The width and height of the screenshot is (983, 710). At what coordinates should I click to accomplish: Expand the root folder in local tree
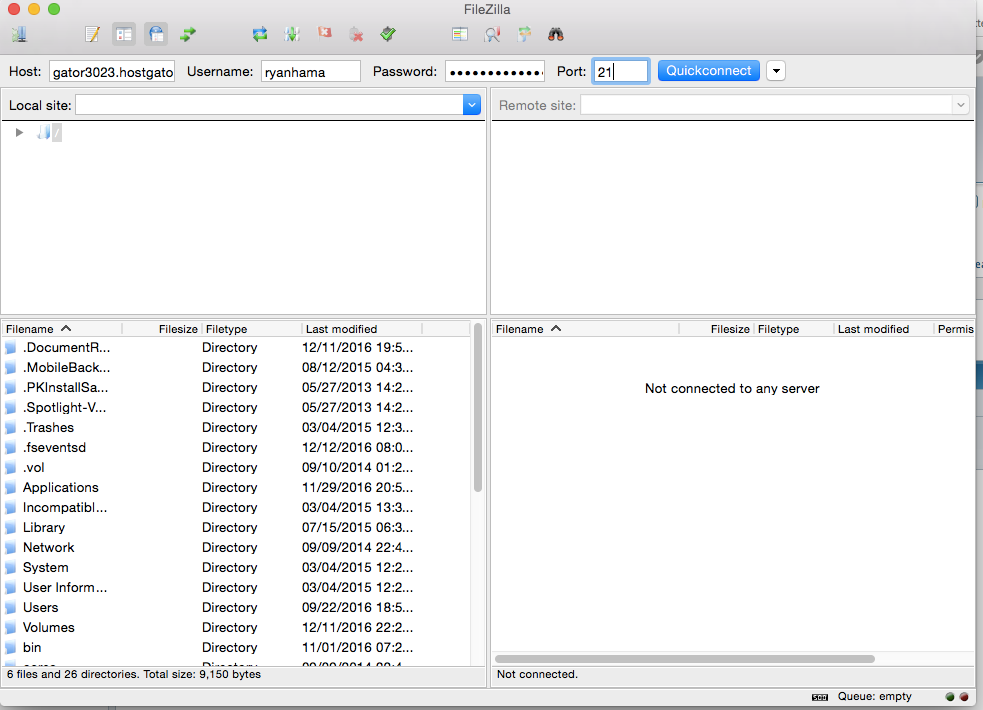(19, 132)
